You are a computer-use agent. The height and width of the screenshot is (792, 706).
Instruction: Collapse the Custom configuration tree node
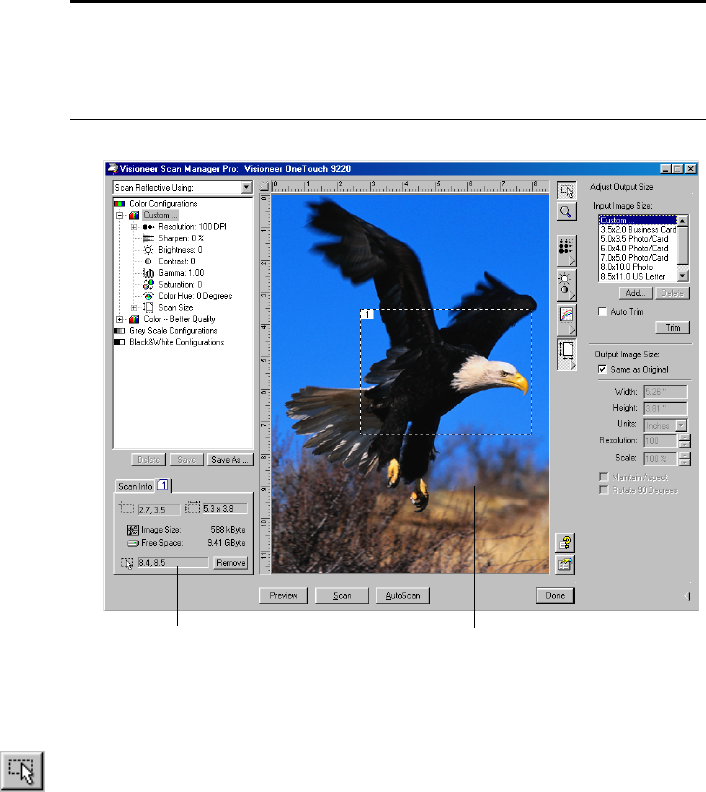[x=121, y=215]
